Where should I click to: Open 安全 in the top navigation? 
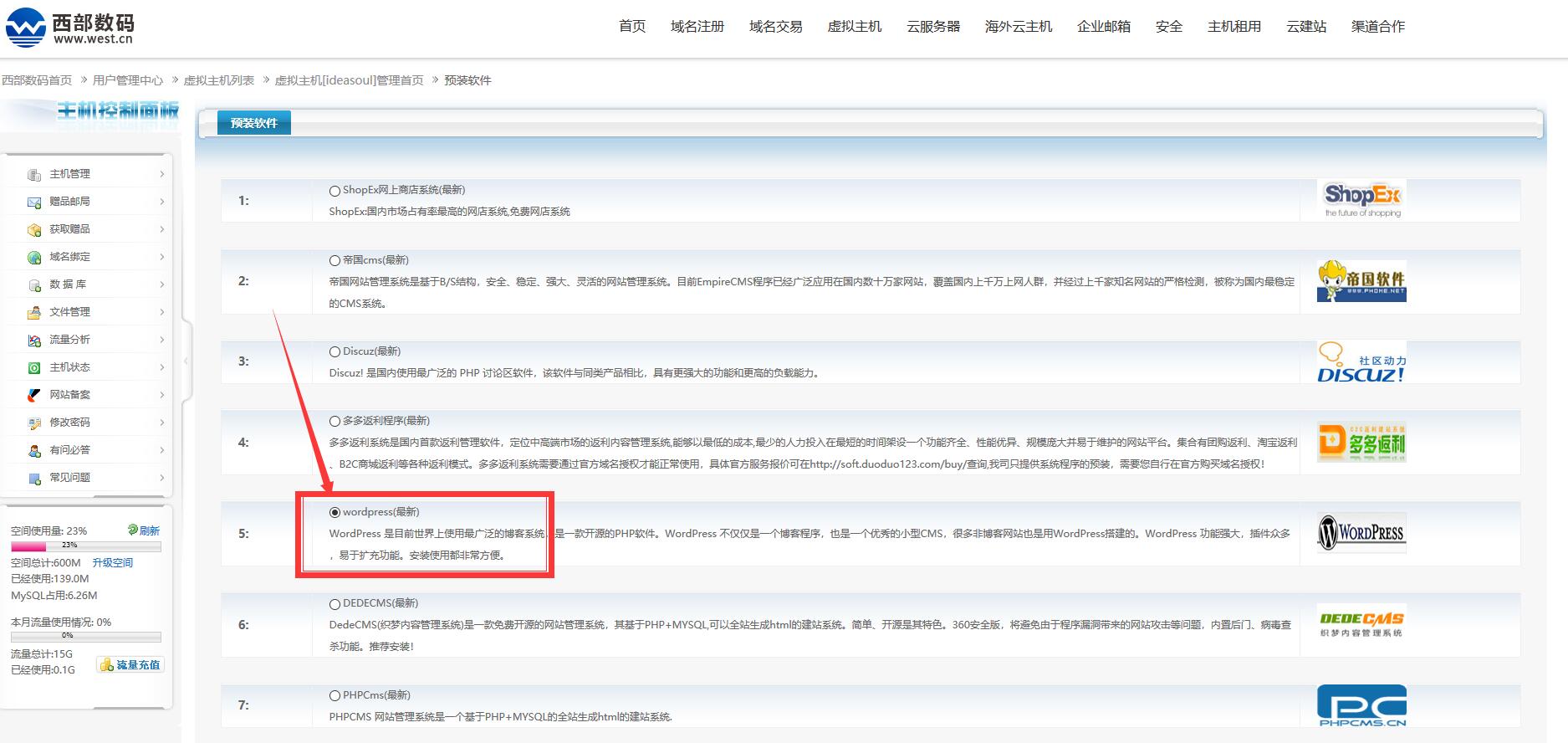tap(1169, 27)
